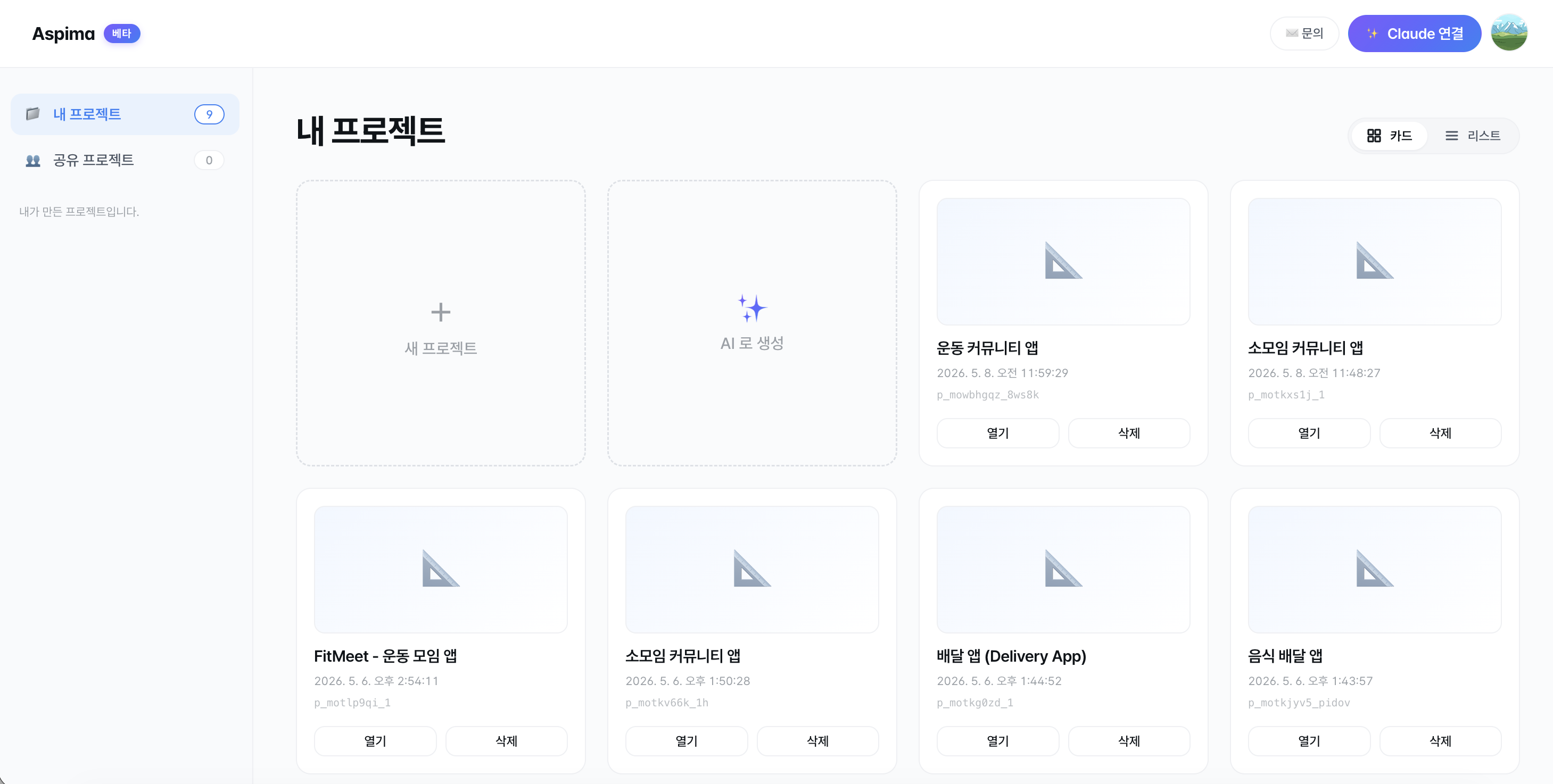Image resolution: width=1553 pixels, height=784 pixels.
Task: Click 삭제 for FitMeet - 운동 모임 앱
Action: pos(507,741)
